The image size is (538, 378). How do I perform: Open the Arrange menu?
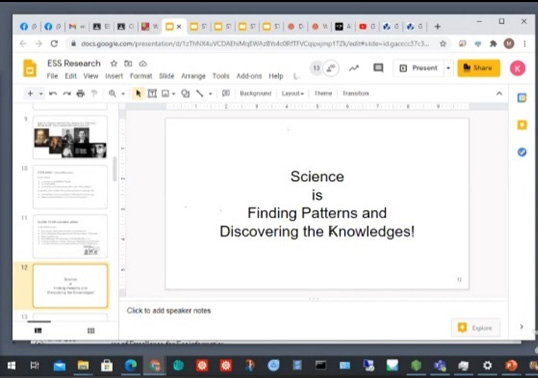pos(193,76)
